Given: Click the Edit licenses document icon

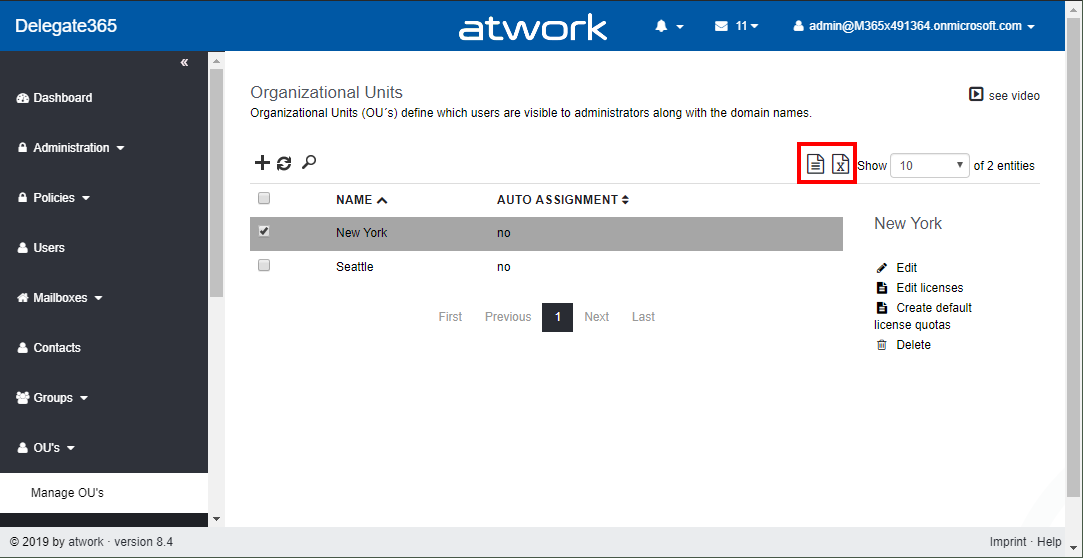Looking at the screenshot, I should 881,287.
